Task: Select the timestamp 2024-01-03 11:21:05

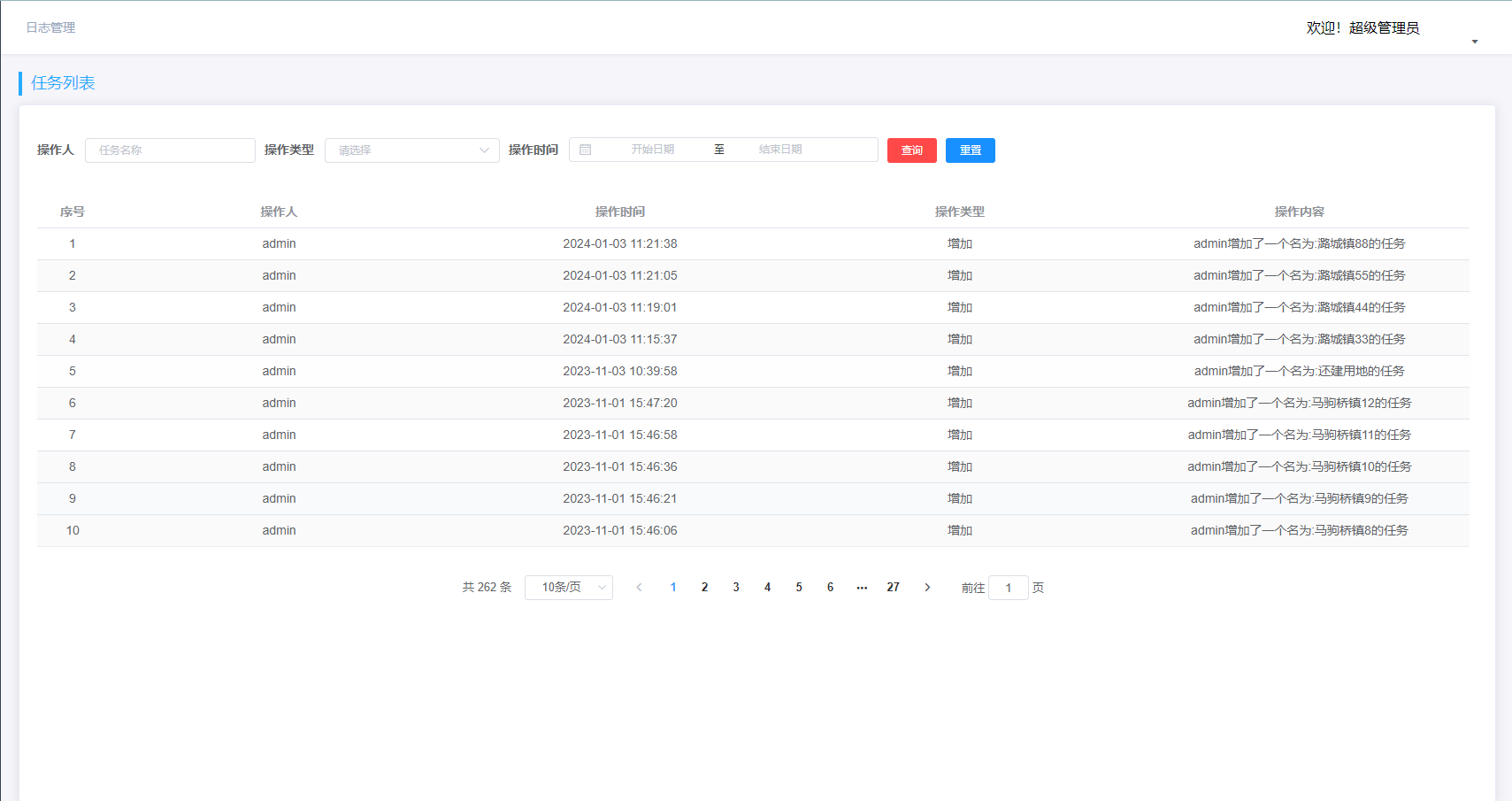Action: coord(620,275)
